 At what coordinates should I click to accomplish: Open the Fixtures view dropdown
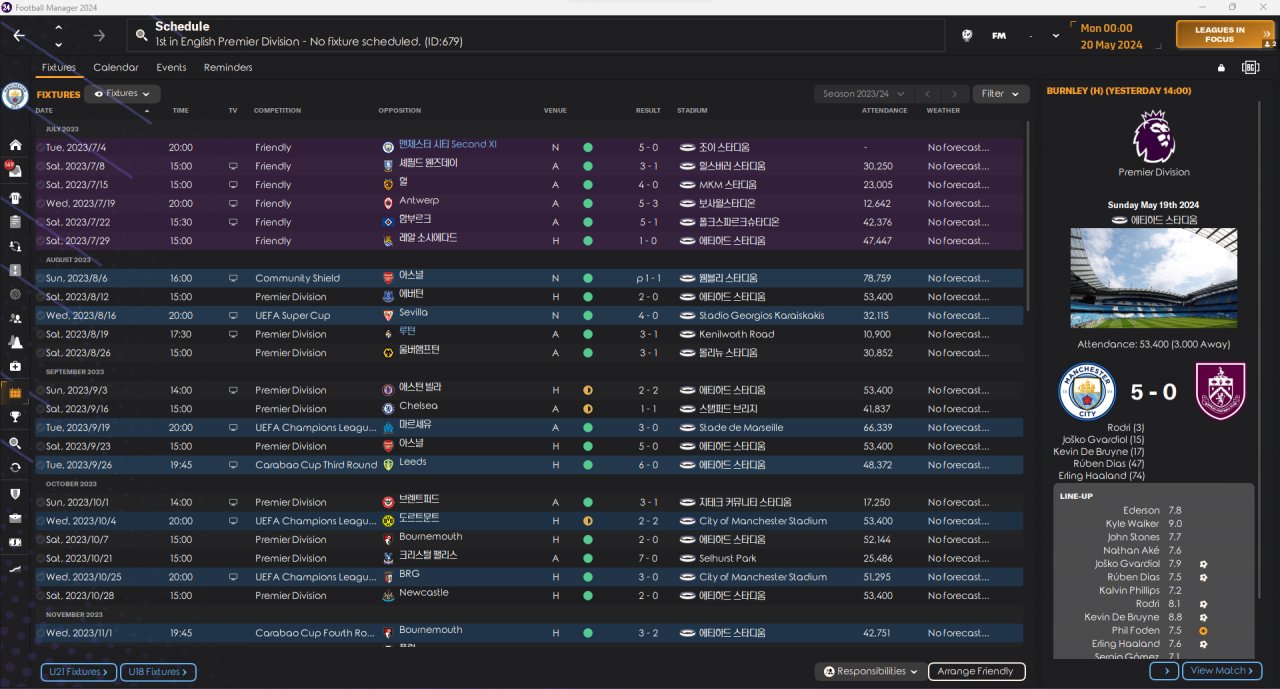[x=122, y=94]
